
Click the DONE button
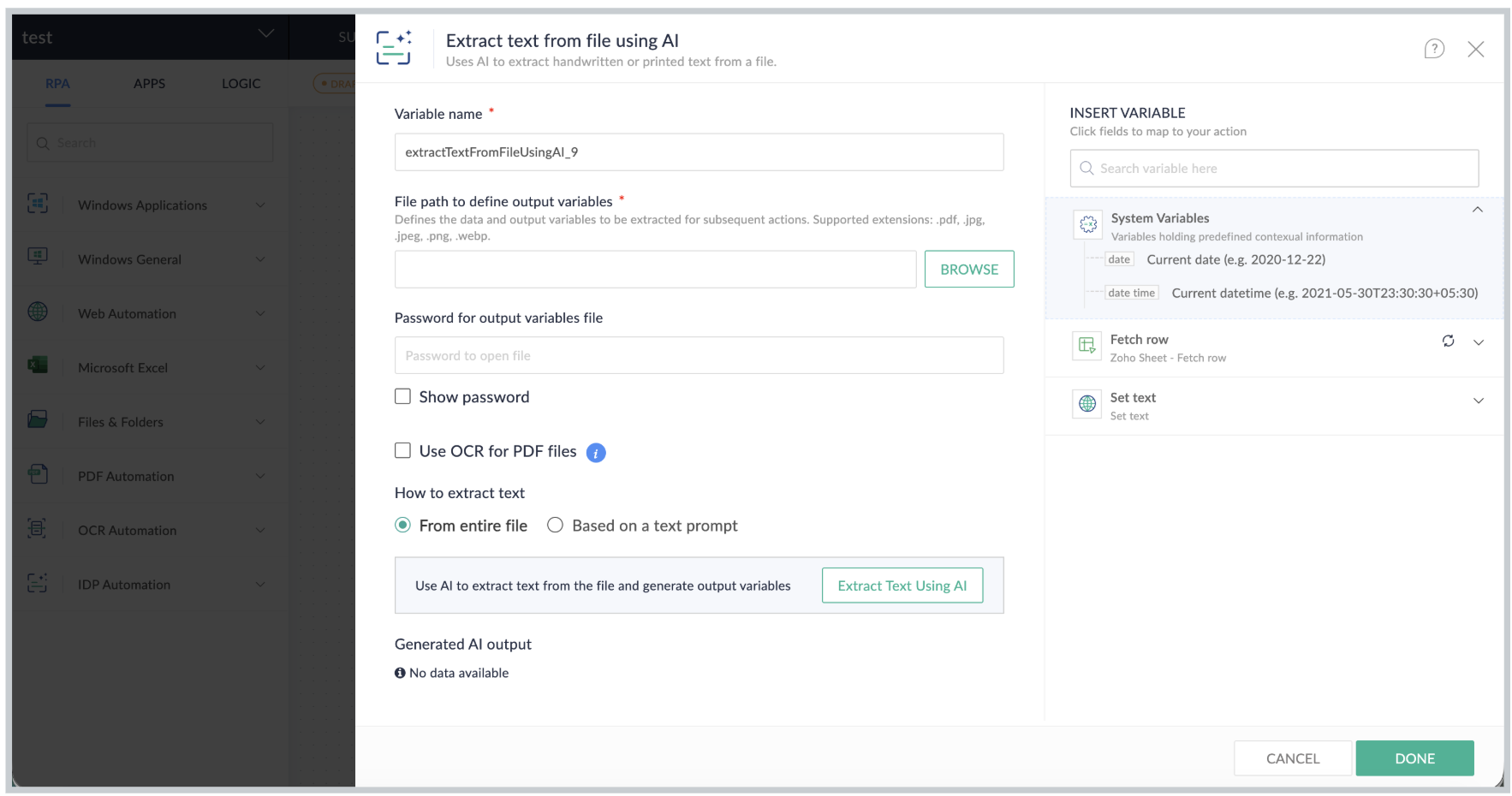(x=1414, y=758)
